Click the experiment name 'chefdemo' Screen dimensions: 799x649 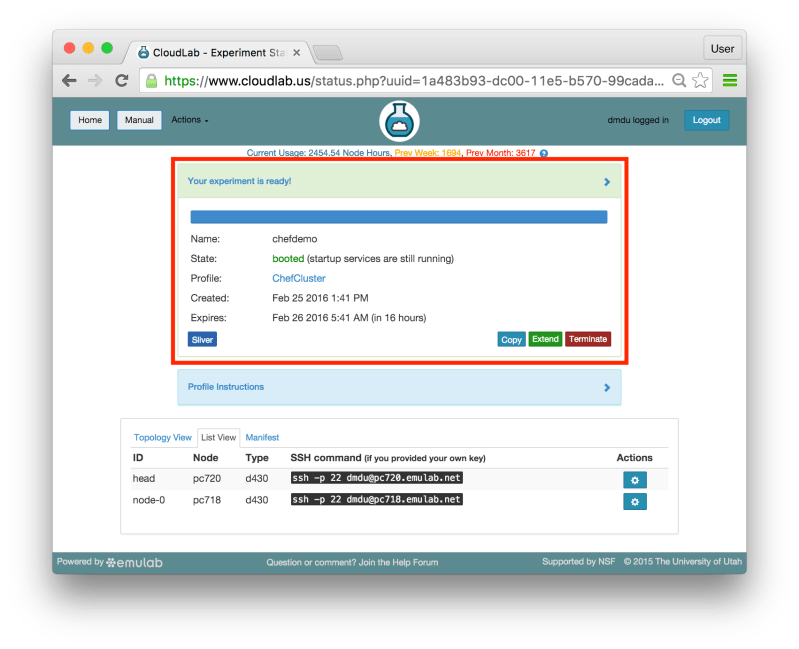point(295,239)
